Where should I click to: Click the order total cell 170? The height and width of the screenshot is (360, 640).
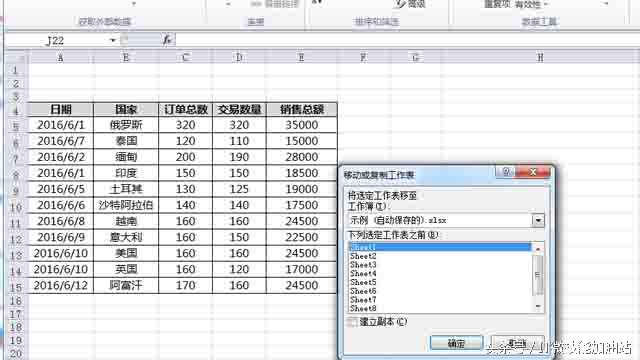tap(185, 285)
